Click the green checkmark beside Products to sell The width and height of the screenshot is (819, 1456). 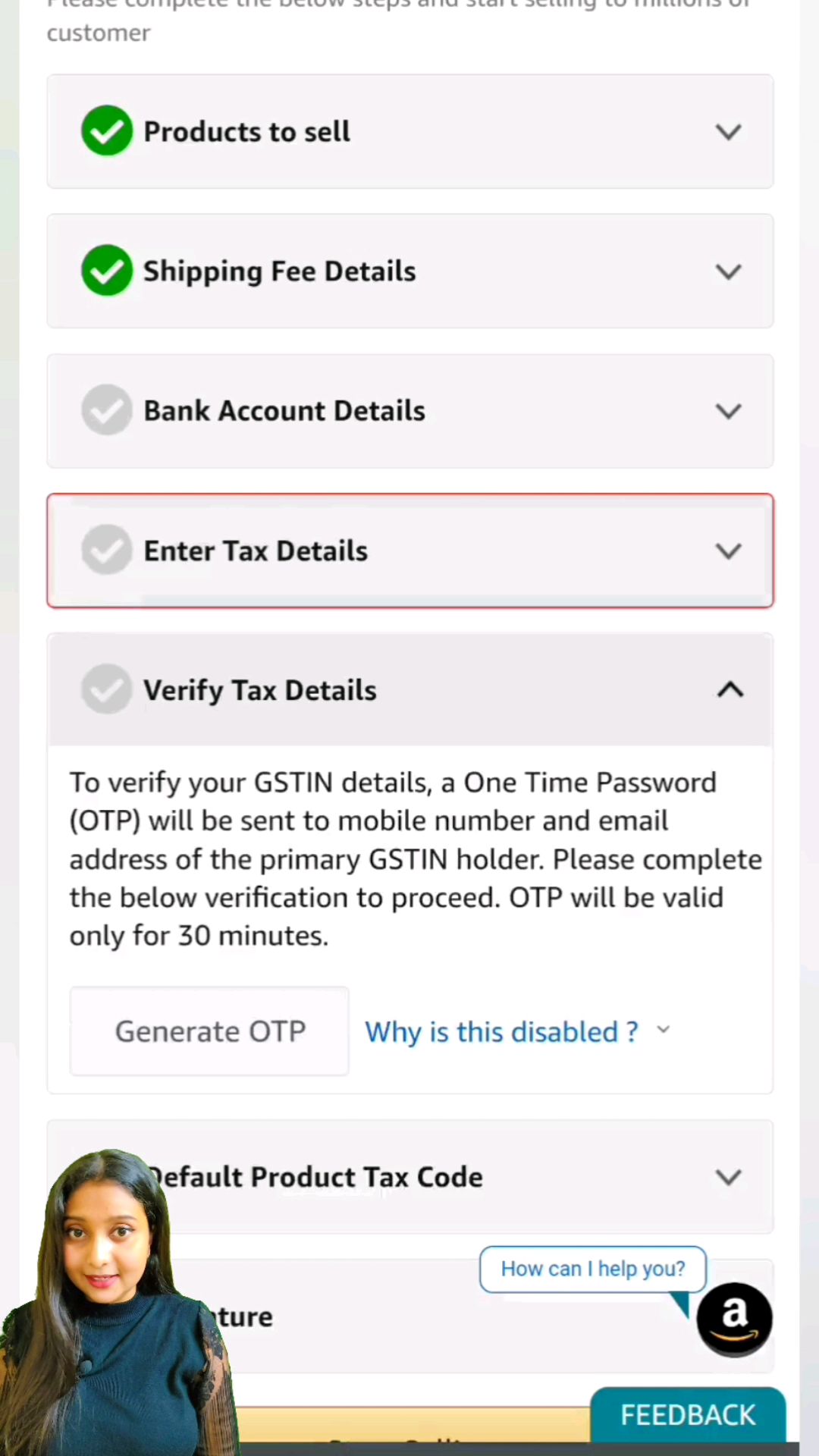click(x=107, y=130)
